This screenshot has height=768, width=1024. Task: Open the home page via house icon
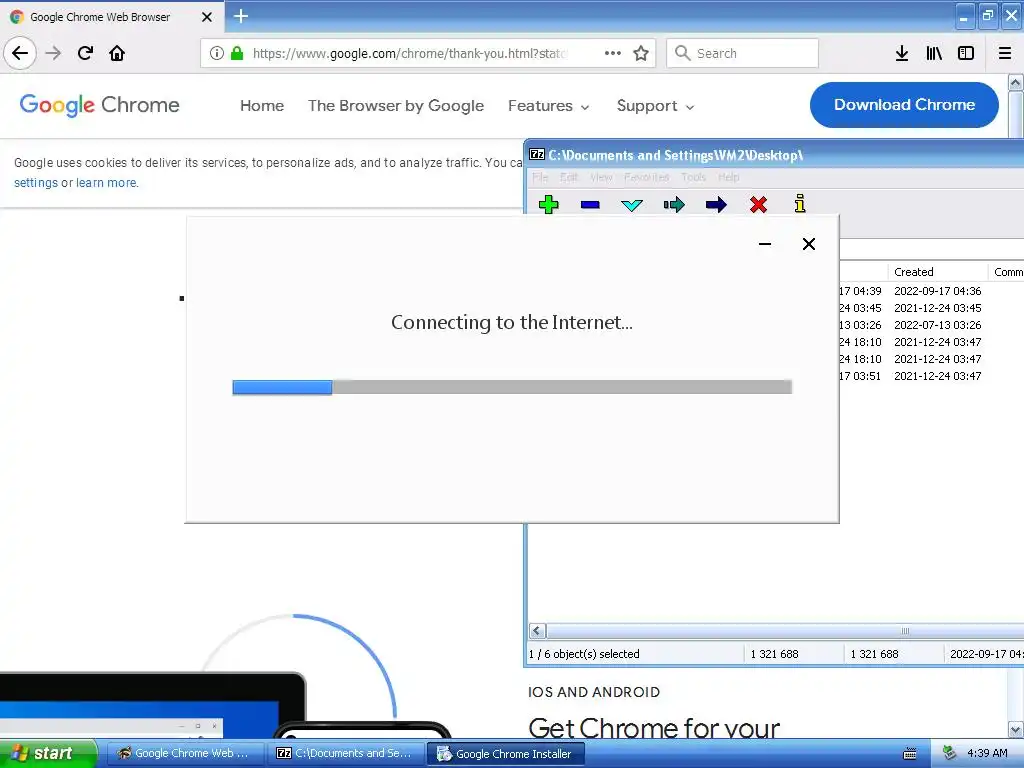117,53
